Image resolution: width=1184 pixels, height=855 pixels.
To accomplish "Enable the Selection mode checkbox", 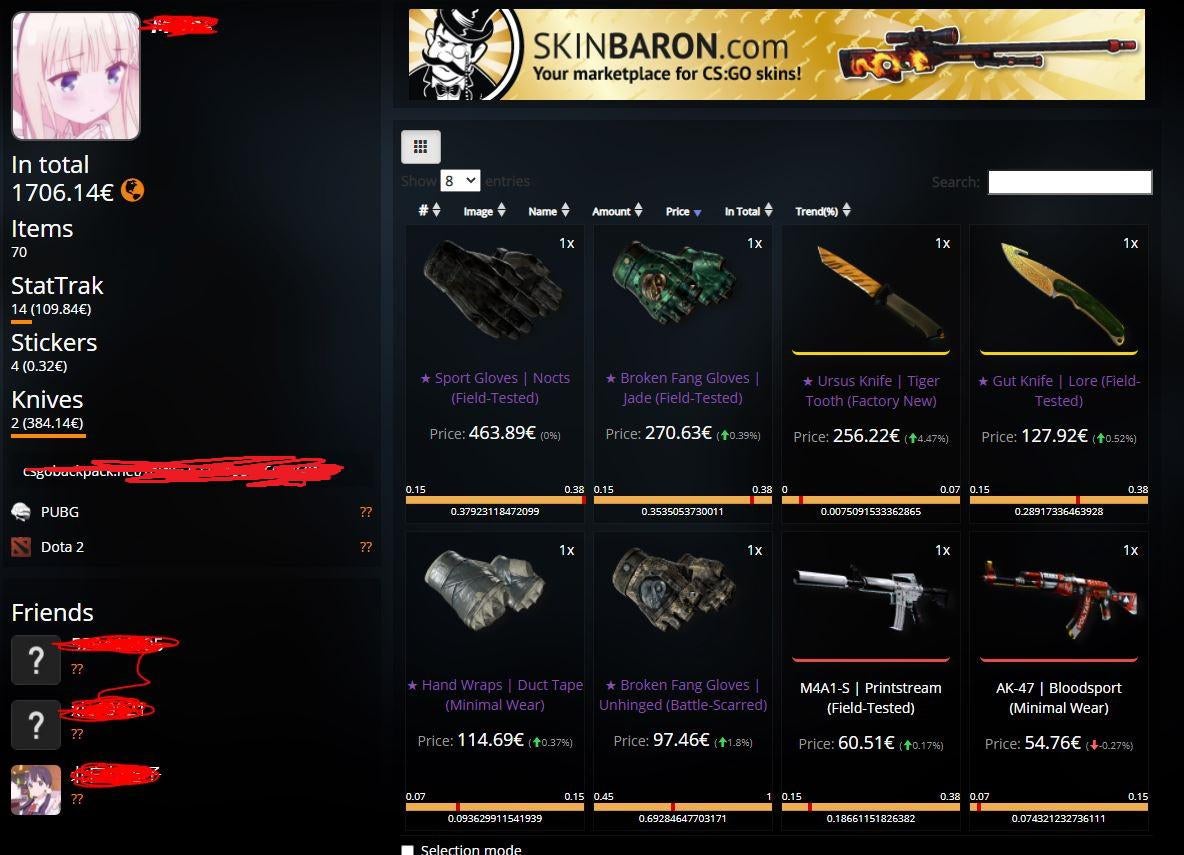I will tap(408, 850).
